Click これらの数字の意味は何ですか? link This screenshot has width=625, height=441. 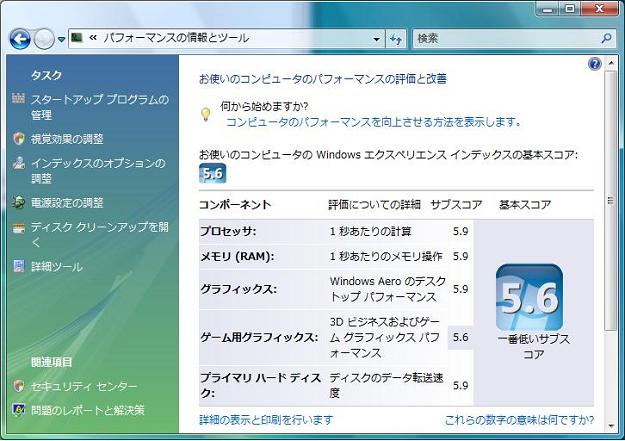pyautogui.click(x=519, y=420)
